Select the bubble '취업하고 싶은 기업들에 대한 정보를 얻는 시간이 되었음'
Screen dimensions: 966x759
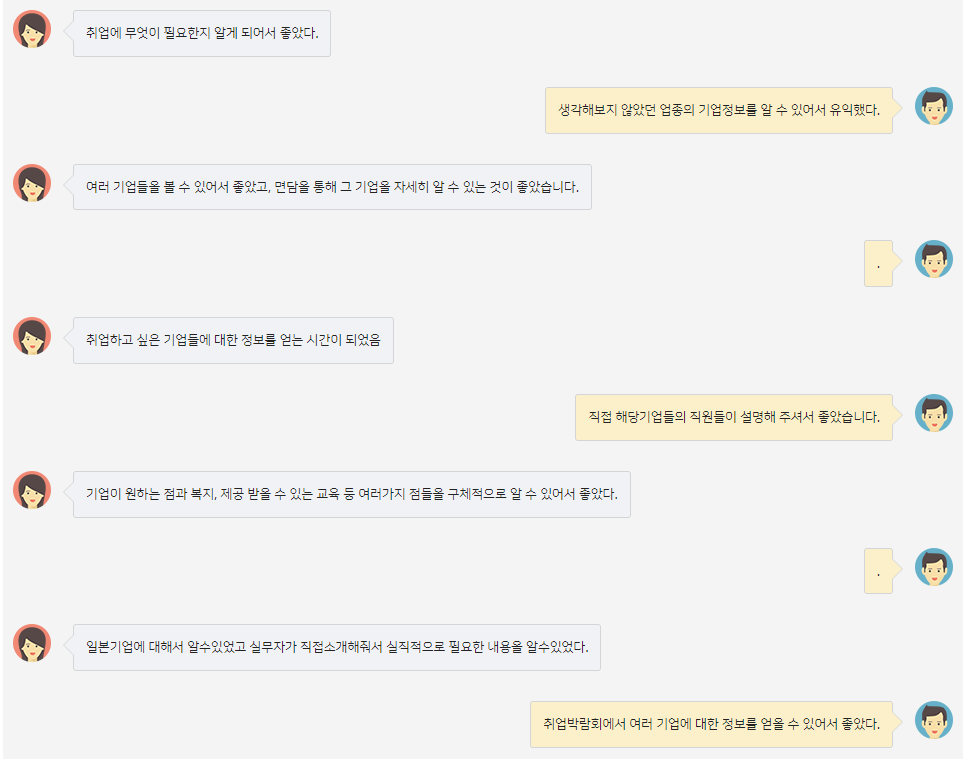[233, 340]
